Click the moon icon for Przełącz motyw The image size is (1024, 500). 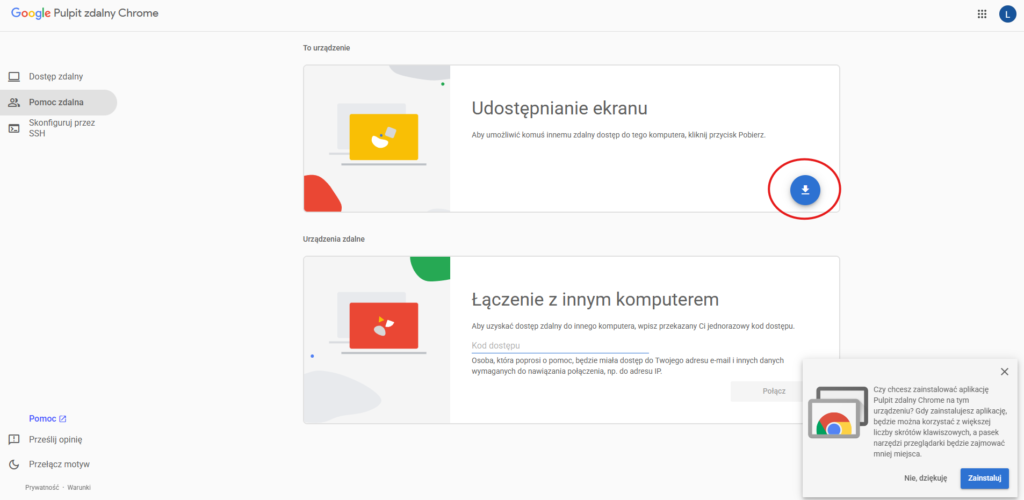coord(14,464)
